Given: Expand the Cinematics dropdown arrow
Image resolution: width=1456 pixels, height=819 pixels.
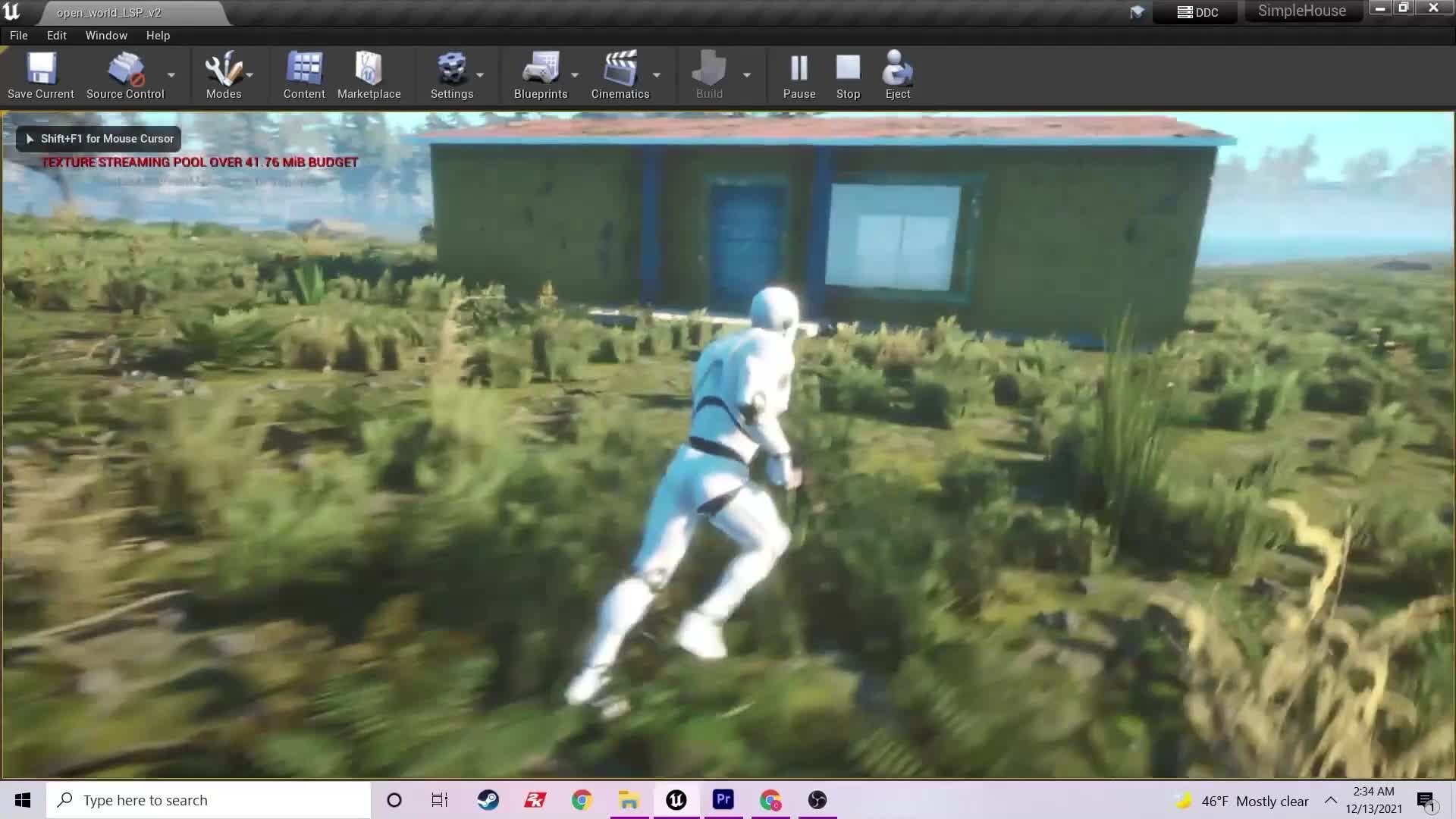Looking at the screenshot, I should click(657, 75).
